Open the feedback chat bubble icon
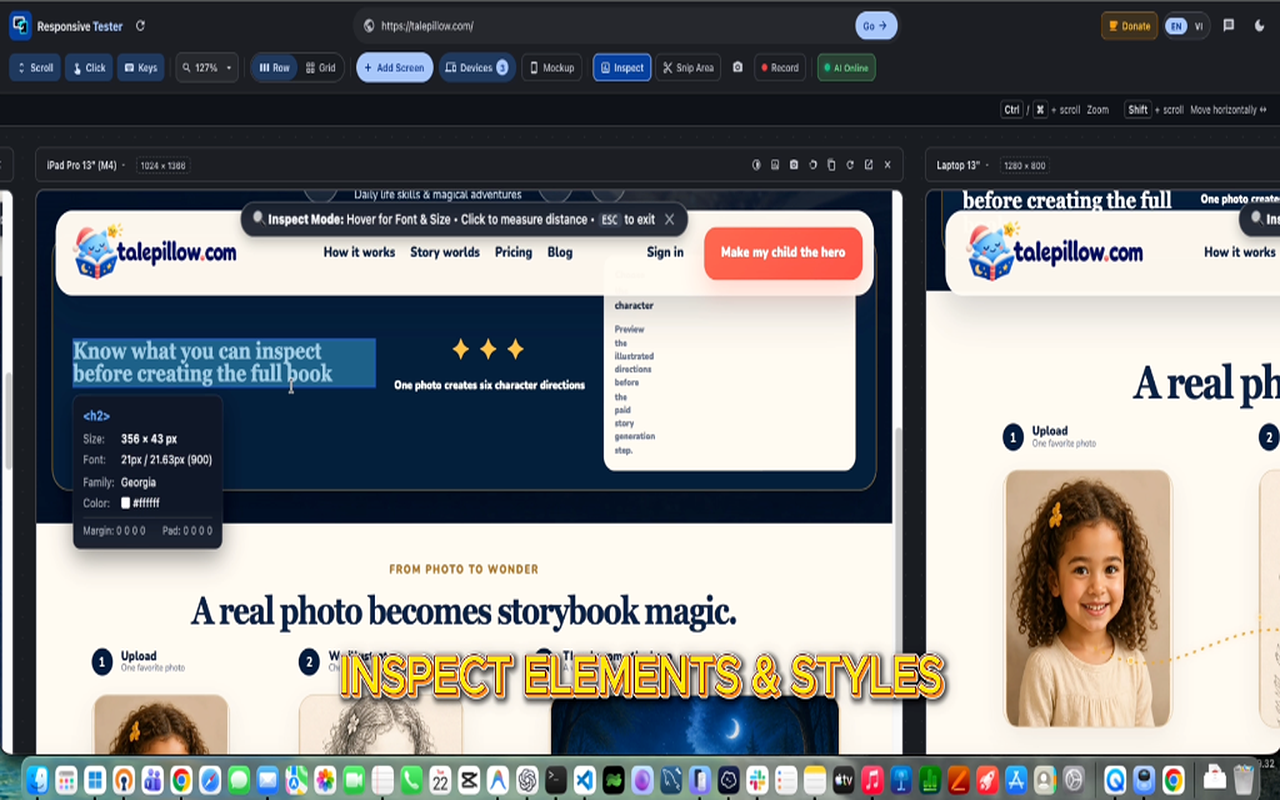1280x800 pixels. pyautogui.click(x=1229, y=26)
